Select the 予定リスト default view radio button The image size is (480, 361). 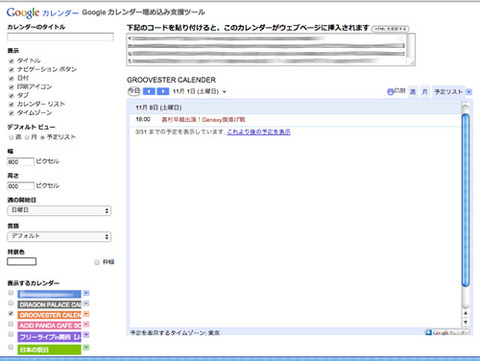coord(42,137)
